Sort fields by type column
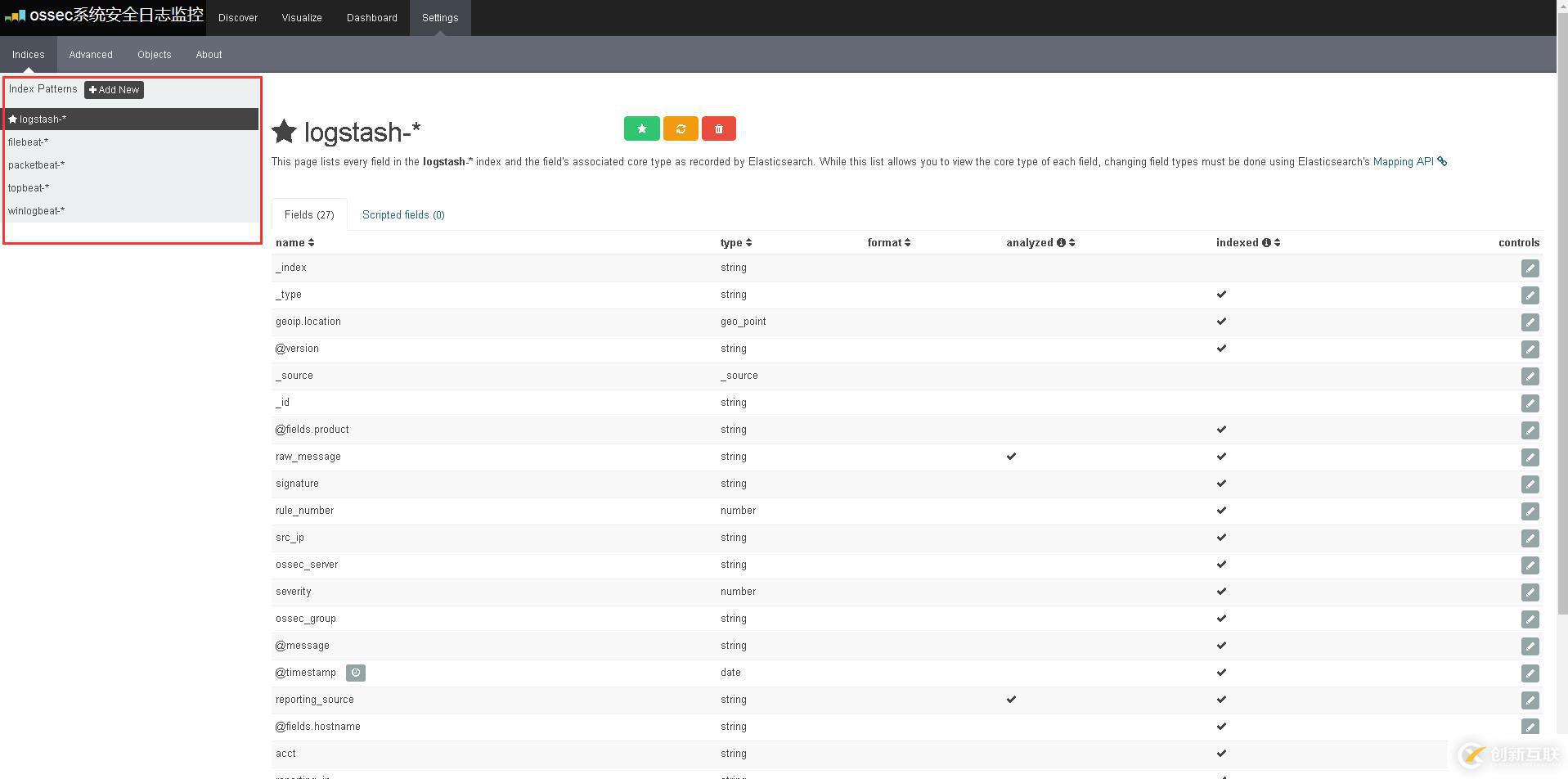 tap(736, 243)
